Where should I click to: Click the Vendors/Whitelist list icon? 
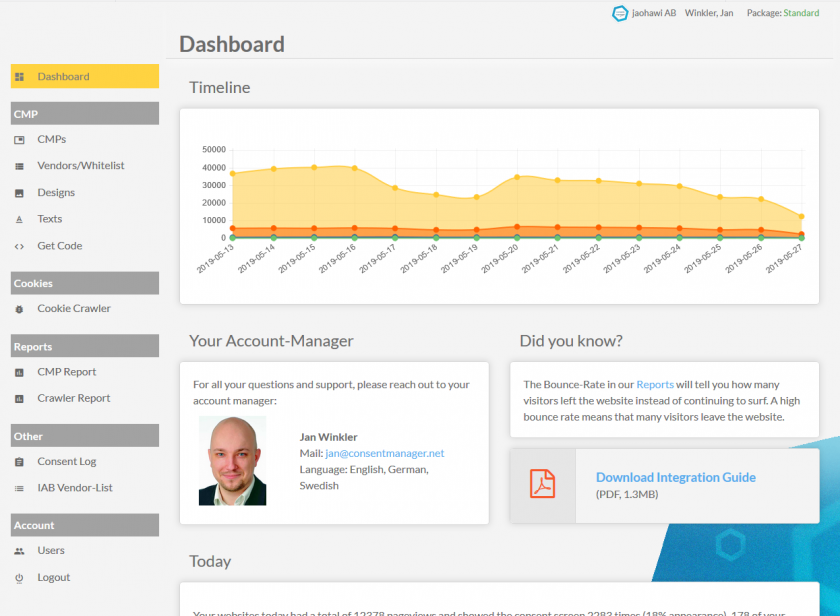click(19, 166)
